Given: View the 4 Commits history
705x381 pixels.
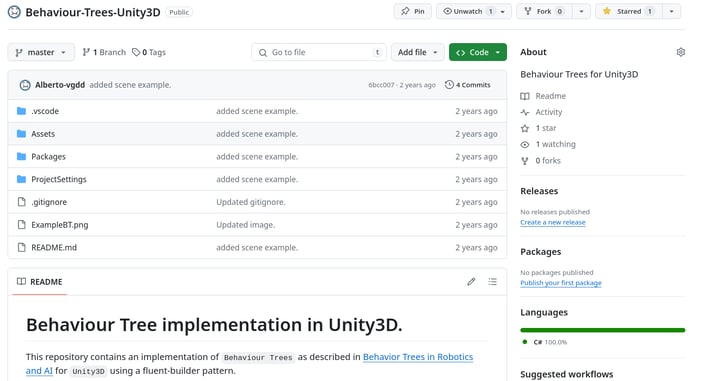Looking at the screenshot, I should click(468, 85).
